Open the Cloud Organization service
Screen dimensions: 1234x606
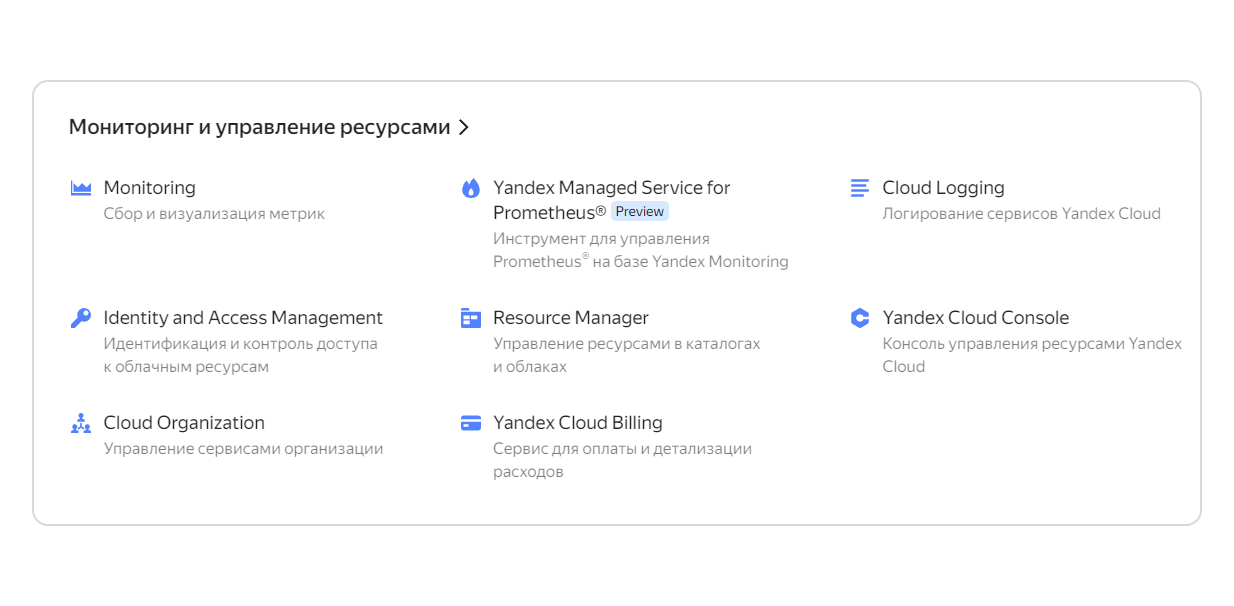coord(184,423)
